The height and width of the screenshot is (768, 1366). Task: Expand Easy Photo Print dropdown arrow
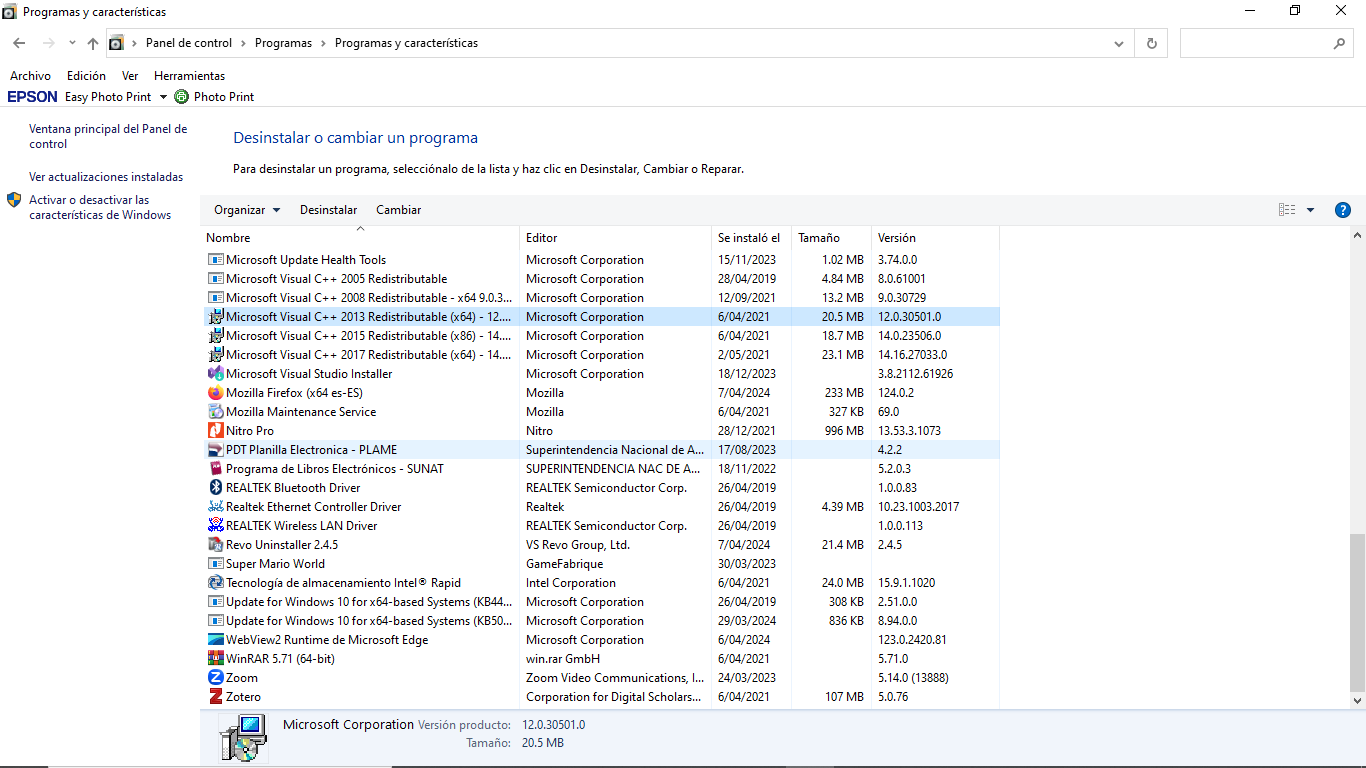(163, 97)
